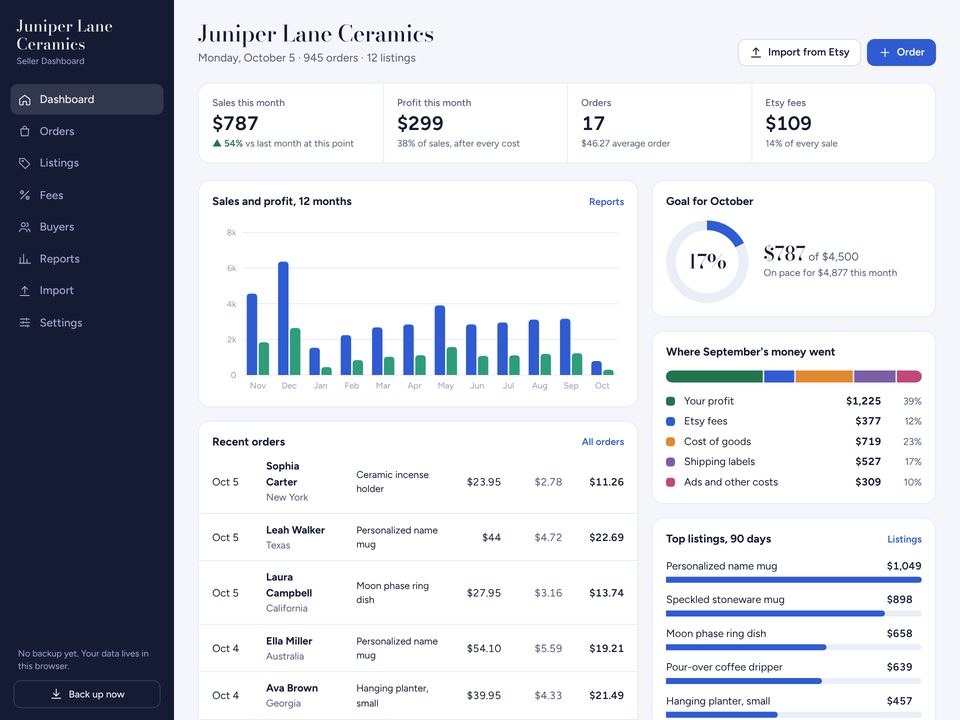Viewport: 960px width, 720px height.
Task: Click the upload icon on Import from Etsy
Action: (x=756, y=53)
